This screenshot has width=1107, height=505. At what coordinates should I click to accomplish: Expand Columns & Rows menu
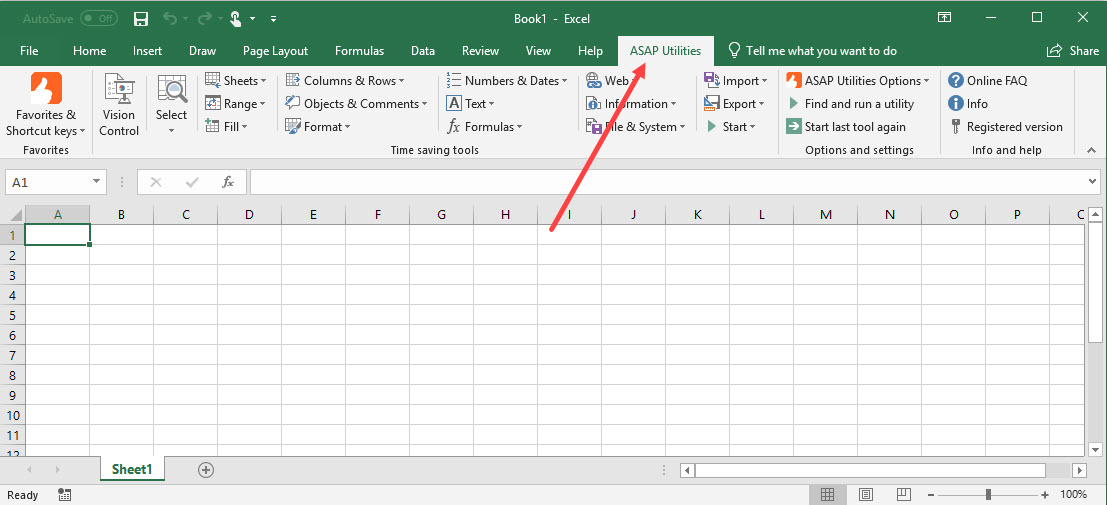(x=345, y=81)
